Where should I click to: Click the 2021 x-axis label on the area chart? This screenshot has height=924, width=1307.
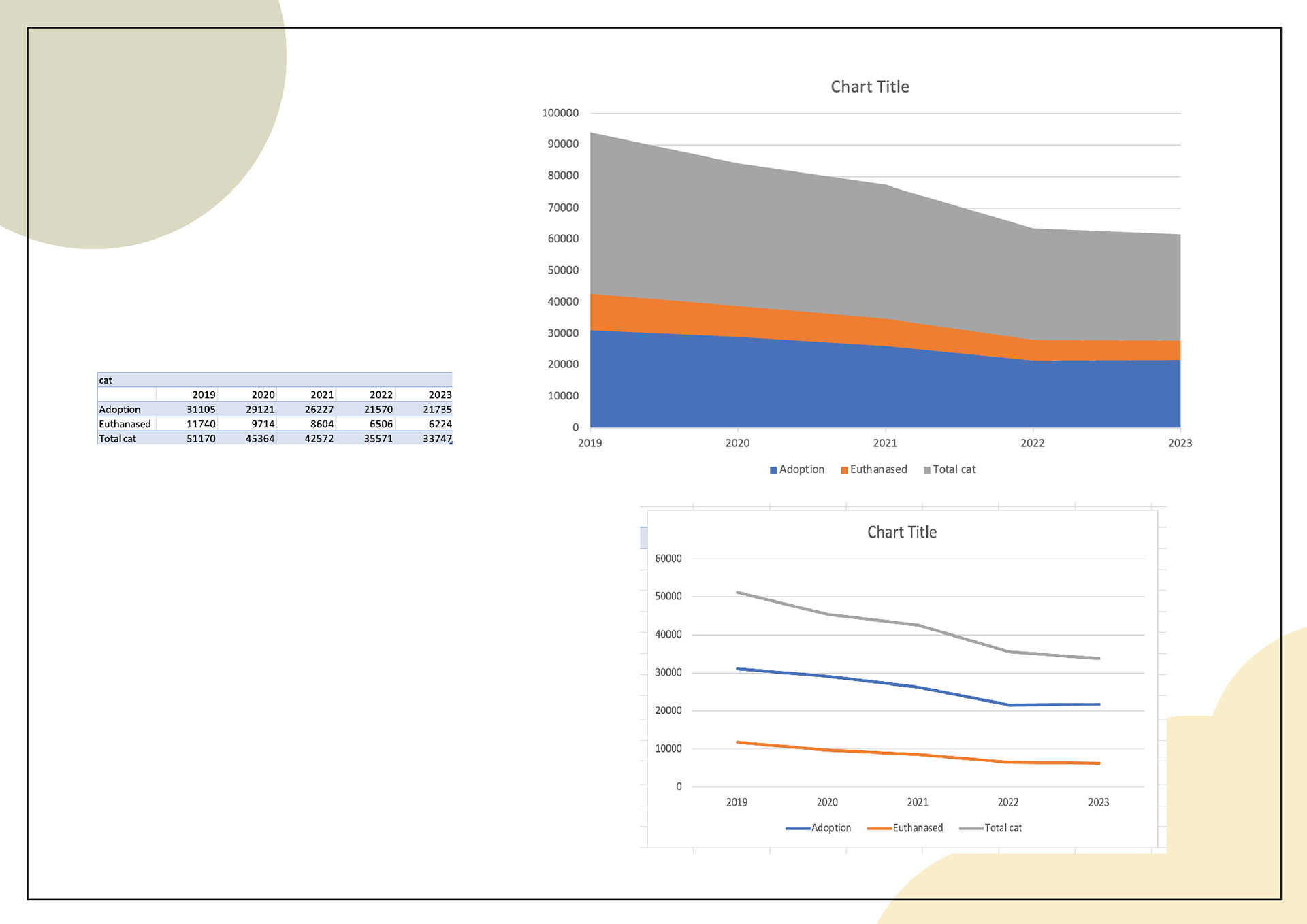885,443
